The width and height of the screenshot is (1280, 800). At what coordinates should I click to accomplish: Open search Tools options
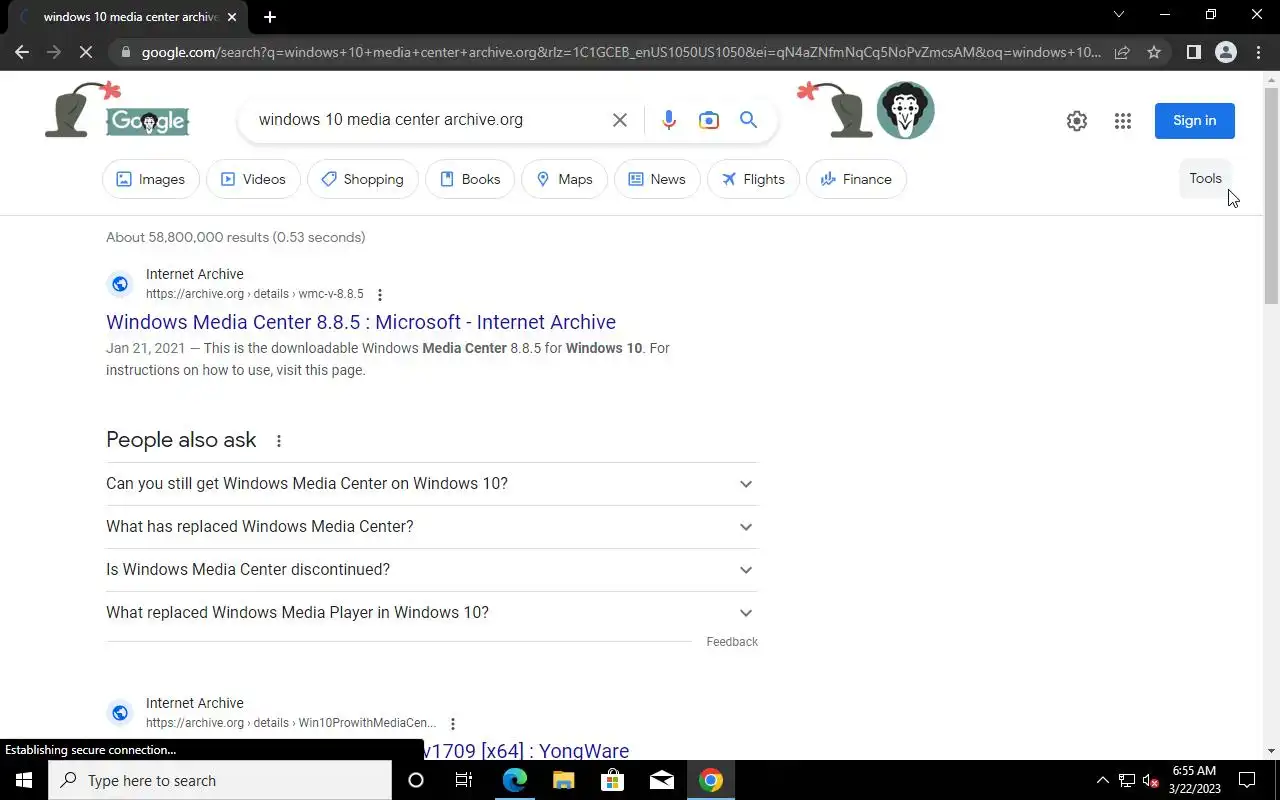click(x=1205, y=178)
